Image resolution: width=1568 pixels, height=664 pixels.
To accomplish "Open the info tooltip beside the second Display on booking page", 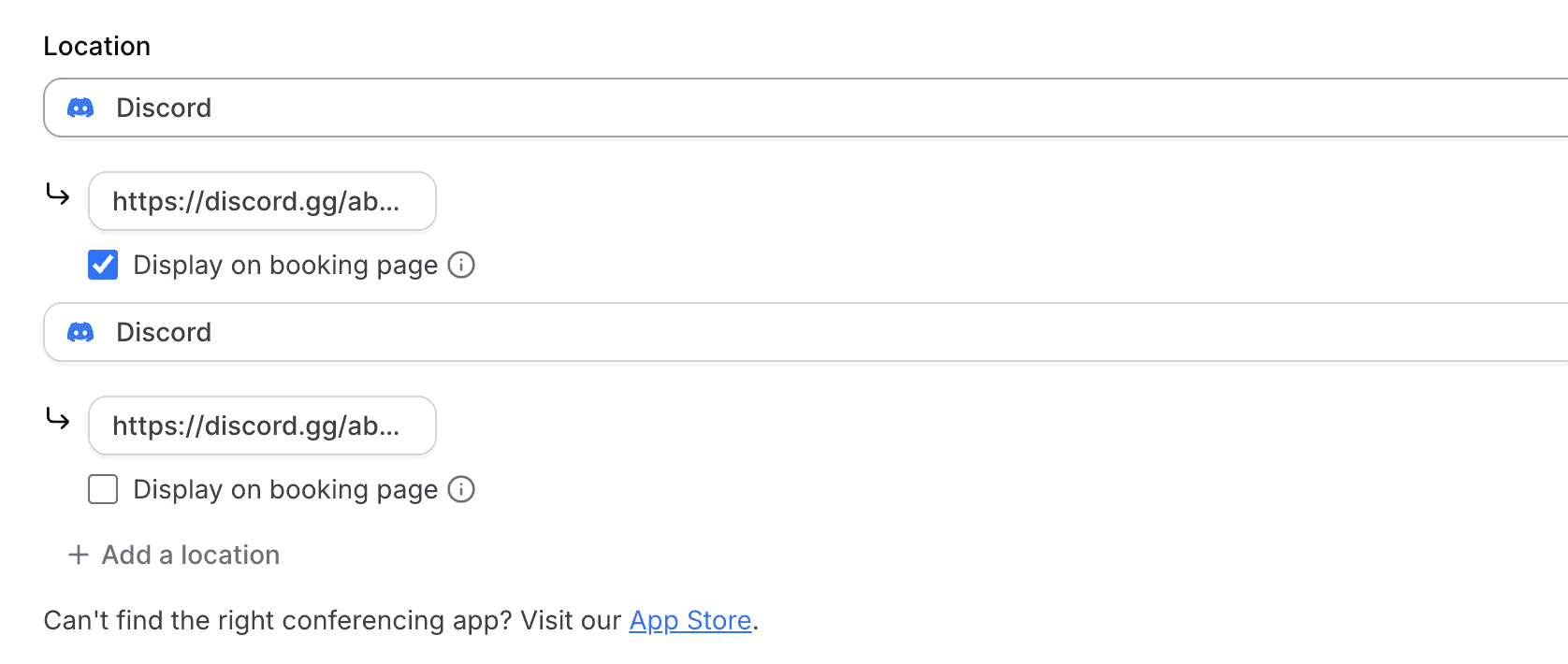I will pos(461,489).
